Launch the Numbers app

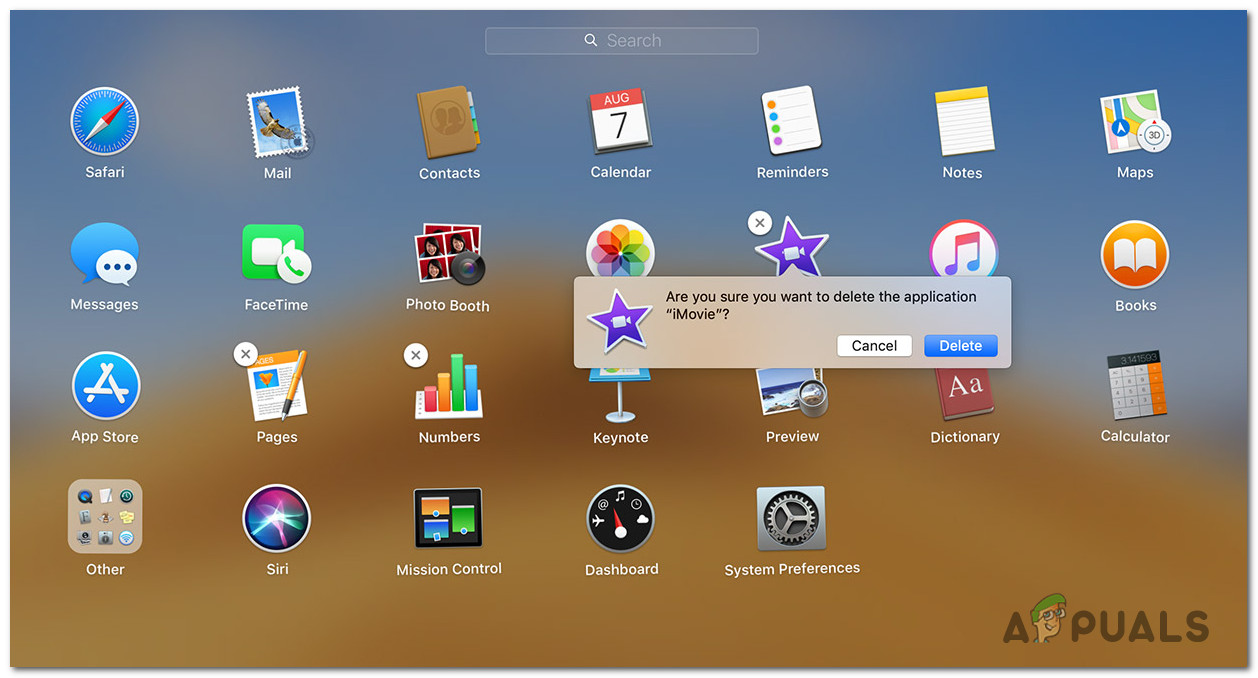pyautogui.click(x=449, y=386)
